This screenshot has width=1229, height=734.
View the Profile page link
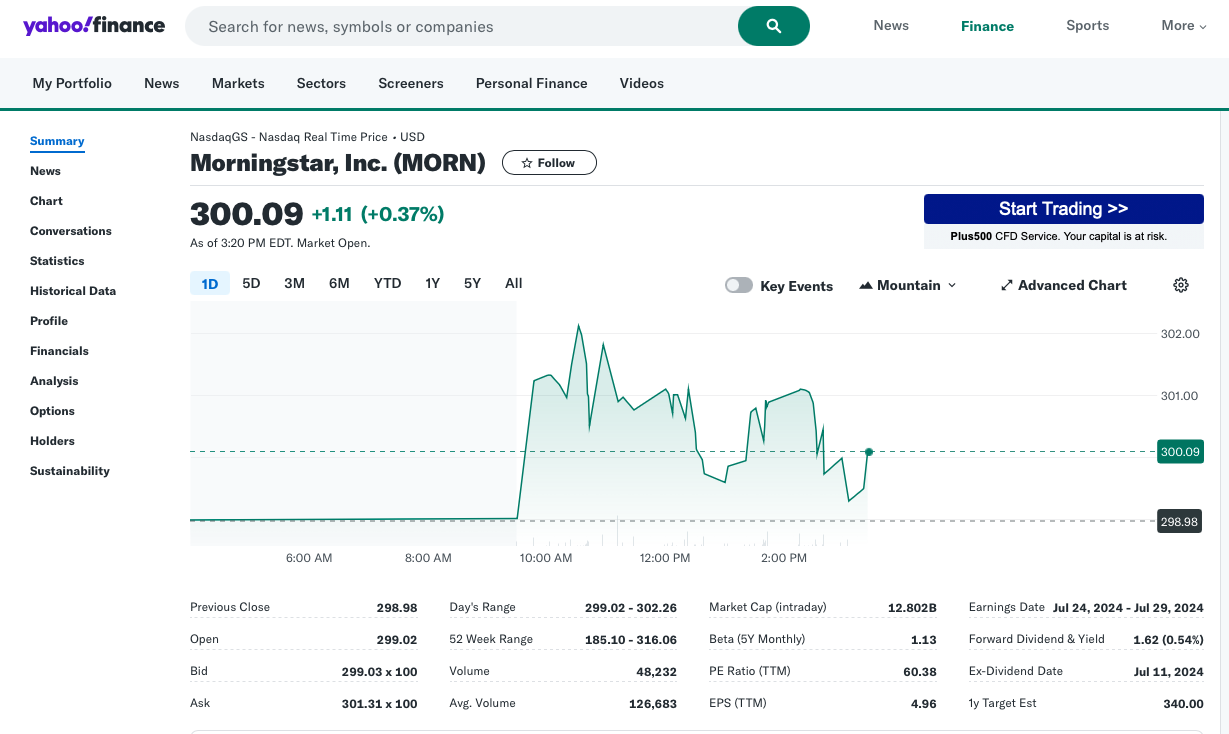(x=49, y=321)
